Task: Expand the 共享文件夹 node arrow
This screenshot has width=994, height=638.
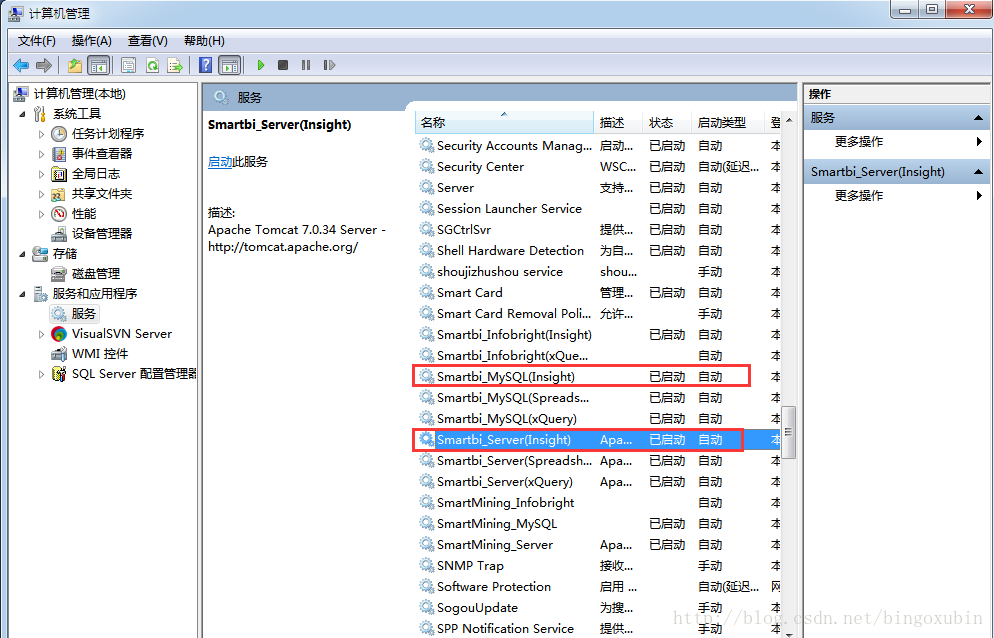Action: (x=41, y=194)
